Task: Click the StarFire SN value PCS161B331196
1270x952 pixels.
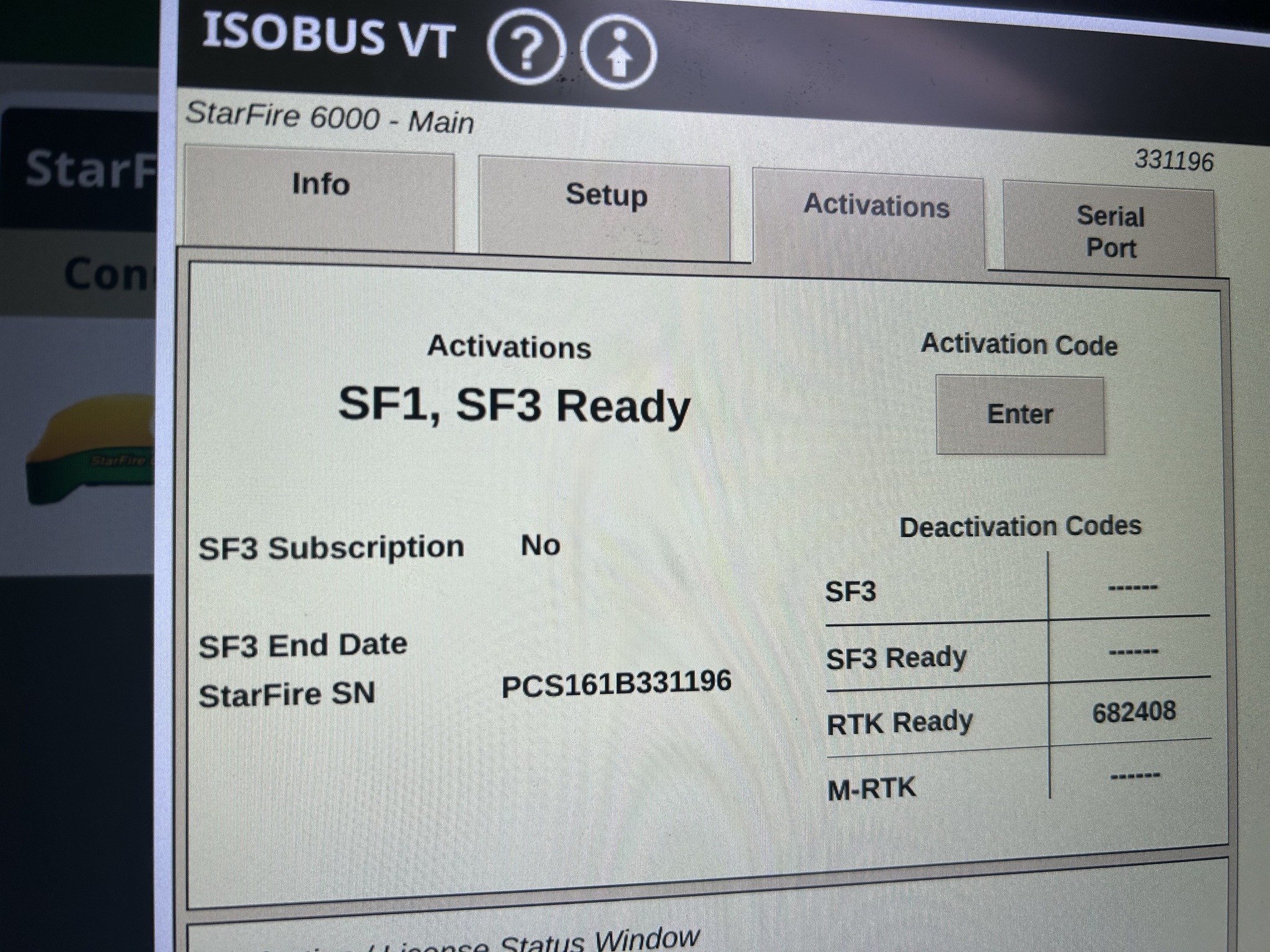Action: click(x=616, y=684)
